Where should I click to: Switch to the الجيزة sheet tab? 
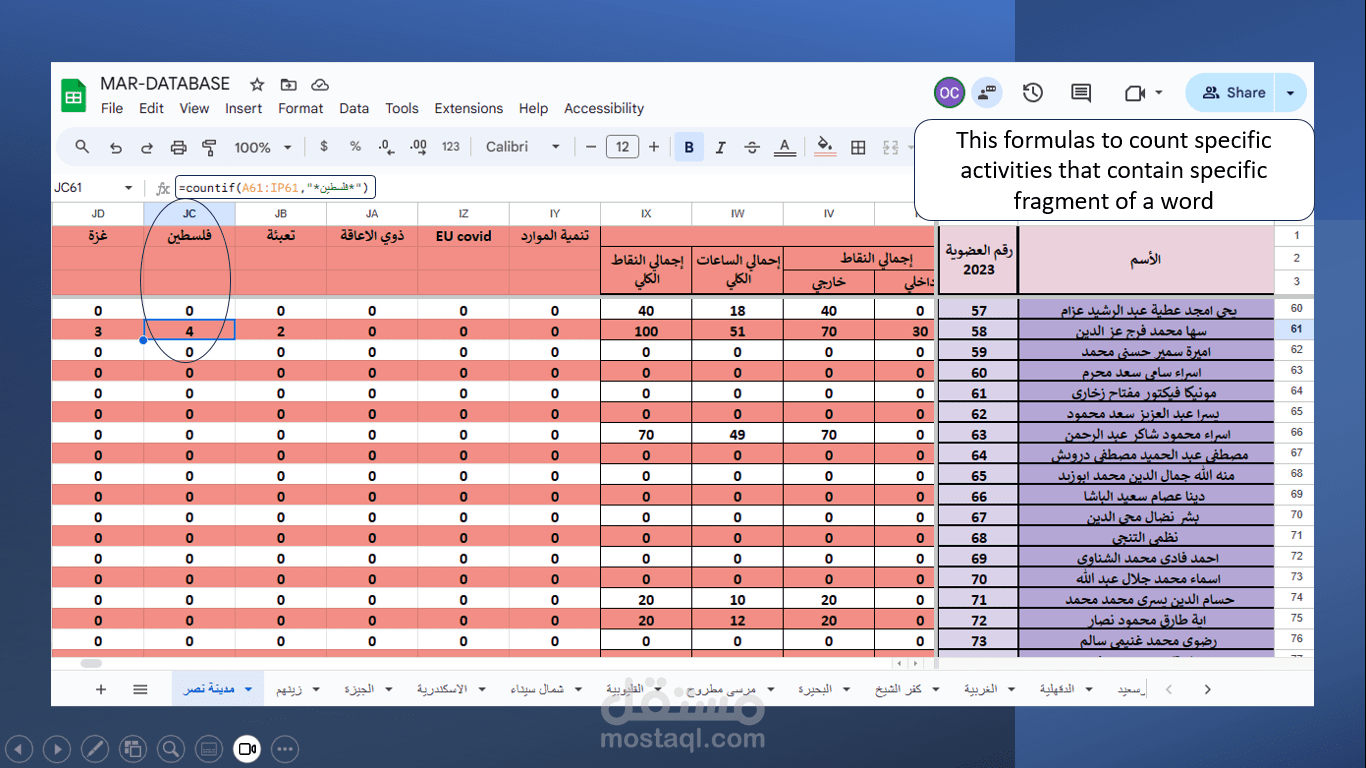click(x=360, y=689)
